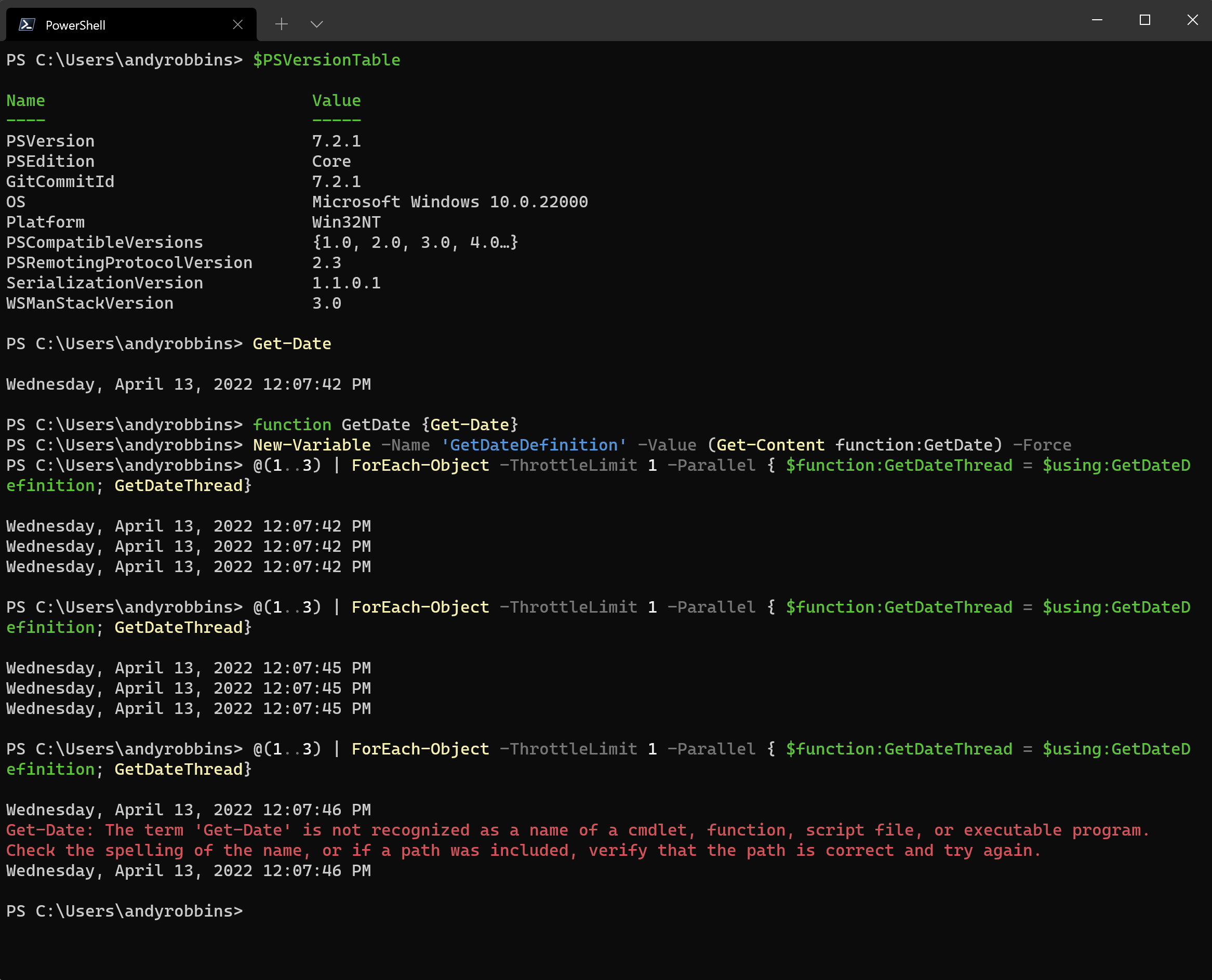Click the PSCompatibleVersions row name
This screenshot has height=980, width=1212.
click(104, 243)
